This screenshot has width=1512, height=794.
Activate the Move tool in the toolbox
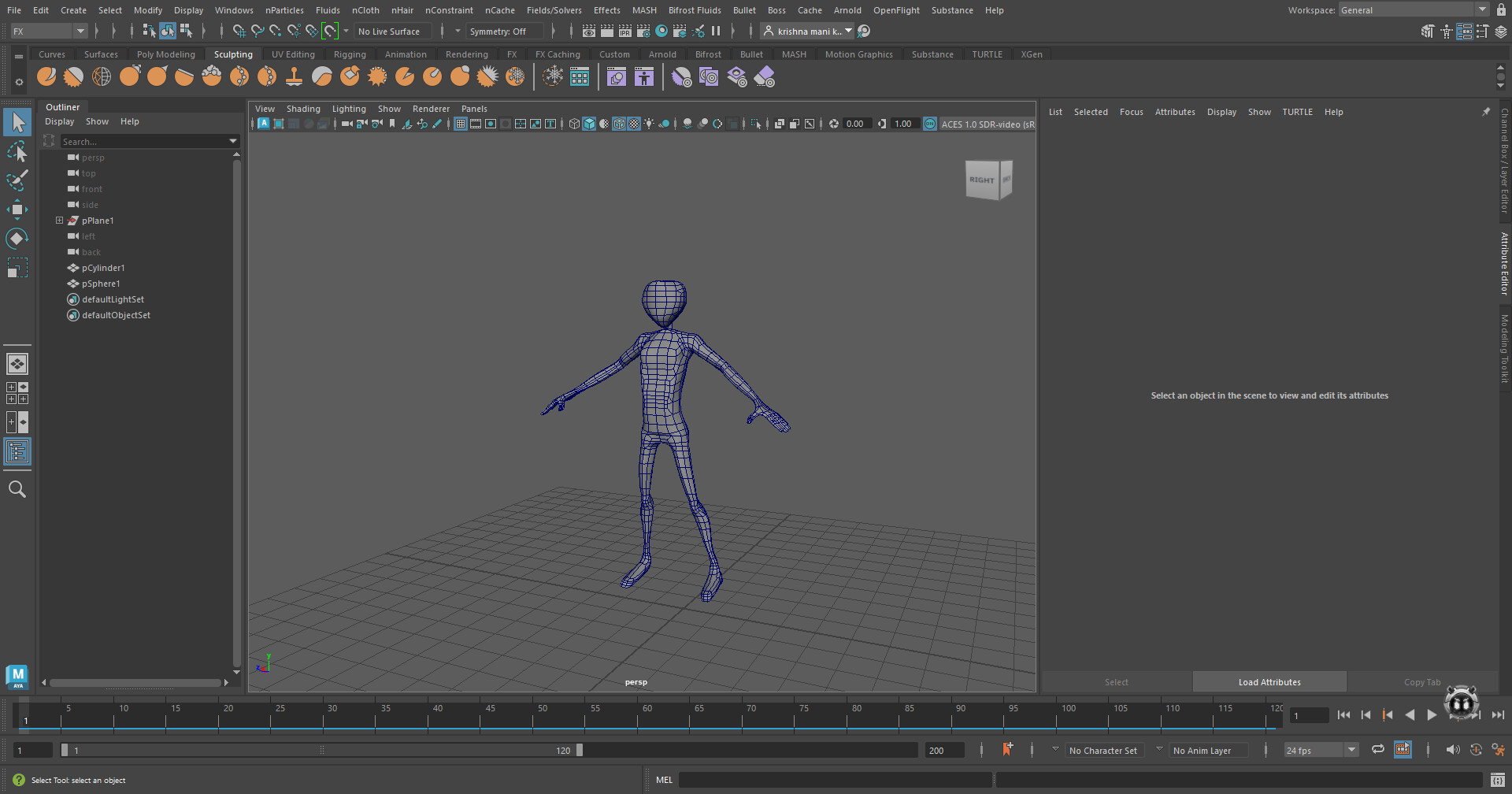click(17, 209)
